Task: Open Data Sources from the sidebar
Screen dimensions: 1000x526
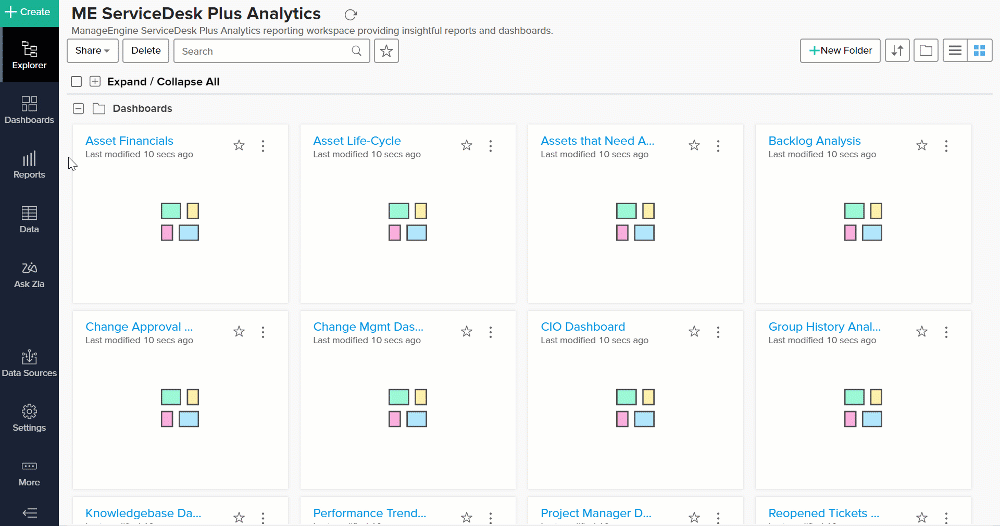Action: 29,363
